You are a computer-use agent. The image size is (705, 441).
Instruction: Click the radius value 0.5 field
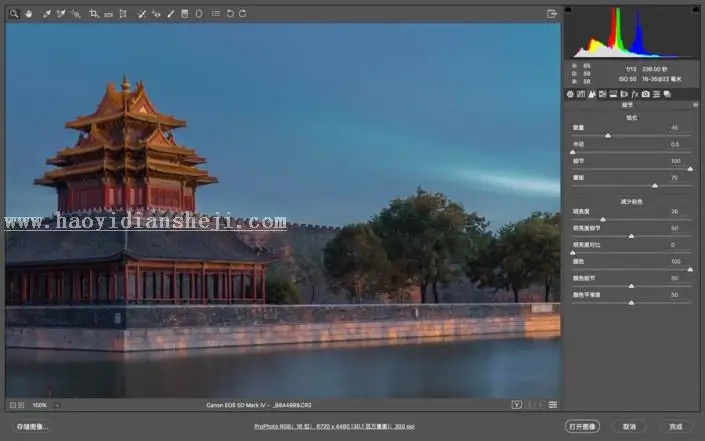pyautogui.click(x=674, y=144)
